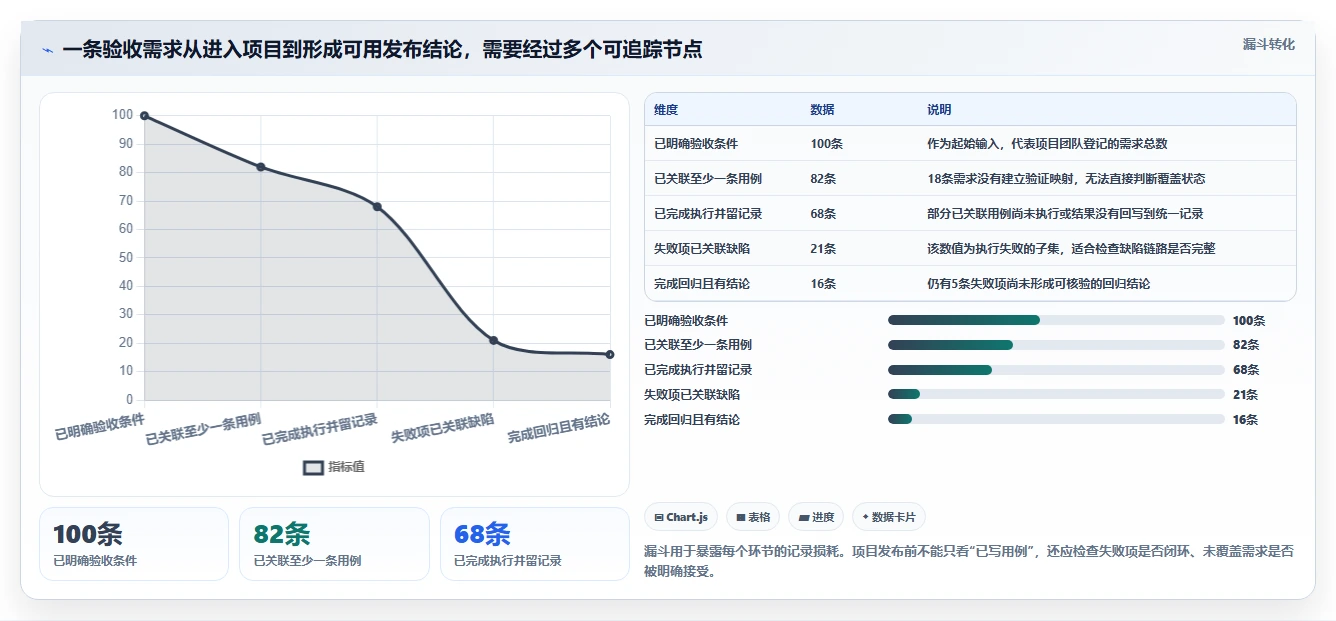Viewport: 1336px width, 621px height.
Task: Click the 数据 table column header
Action: point(822,110)
